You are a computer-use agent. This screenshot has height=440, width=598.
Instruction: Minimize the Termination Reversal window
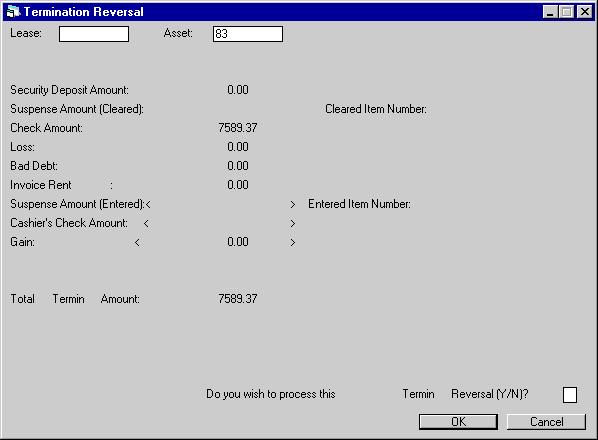[550, 12]
